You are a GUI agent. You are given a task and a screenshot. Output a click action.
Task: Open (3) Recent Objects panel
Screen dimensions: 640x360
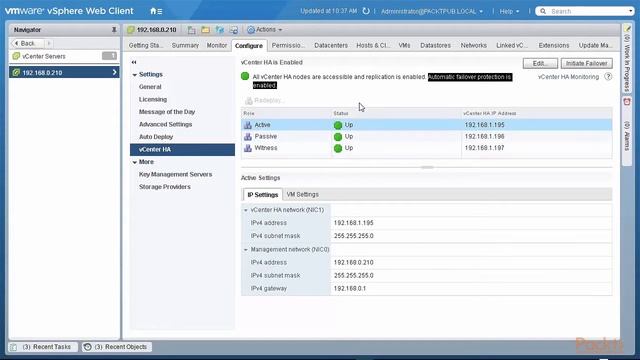pyautogui.click(x=117, y=347)
